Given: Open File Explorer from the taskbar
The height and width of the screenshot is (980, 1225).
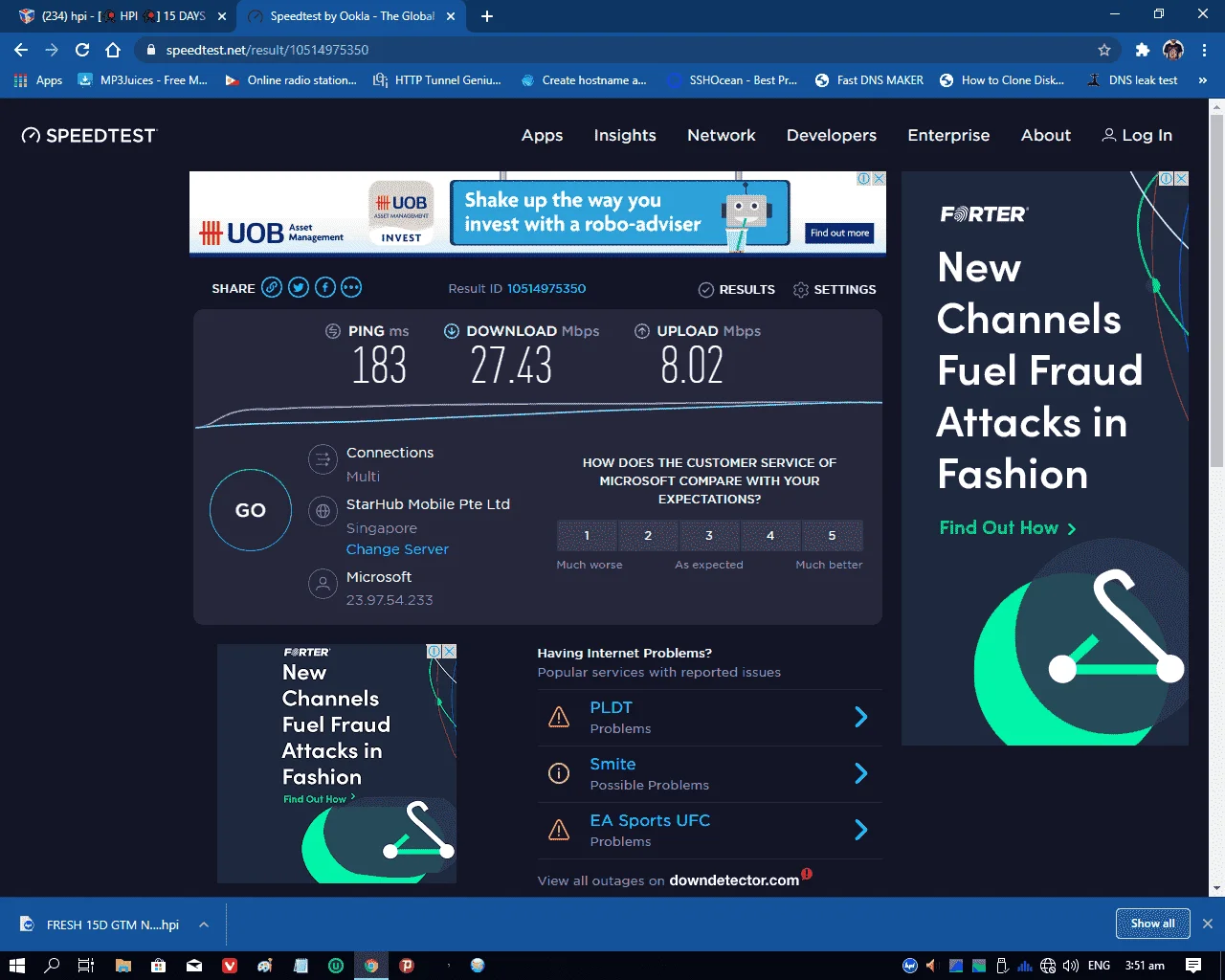Looking at the screenshot, I should pyautogui.click(x=123, y=966).
